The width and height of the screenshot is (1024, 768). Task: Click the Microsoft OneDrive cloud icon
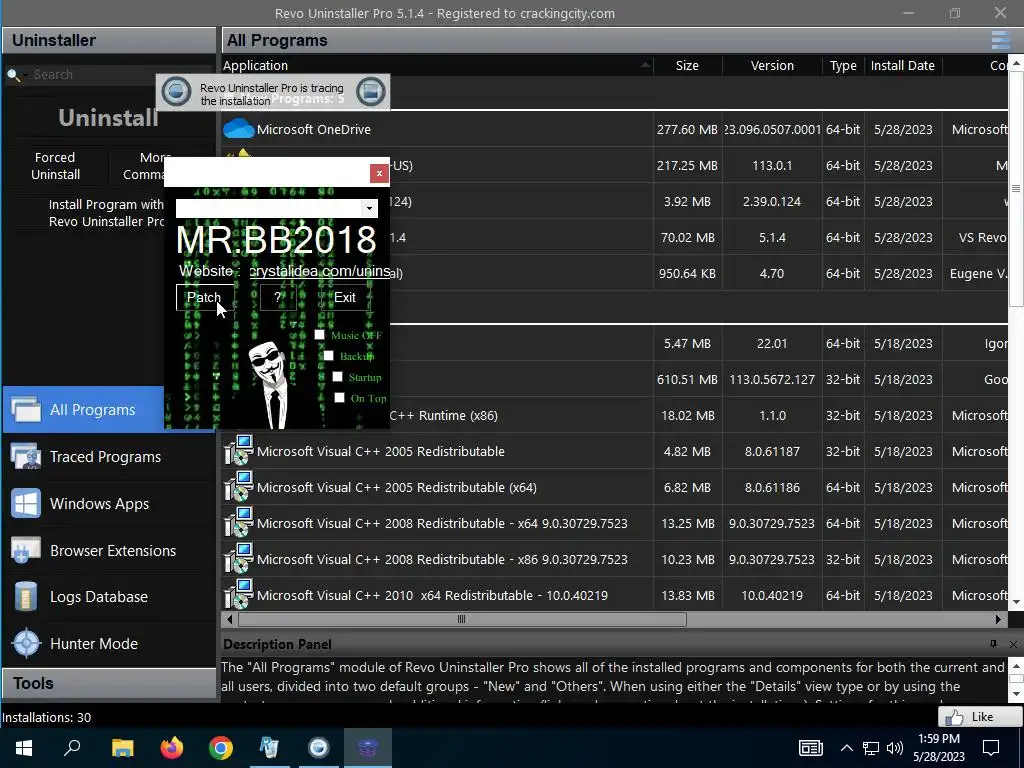point(238,129)
